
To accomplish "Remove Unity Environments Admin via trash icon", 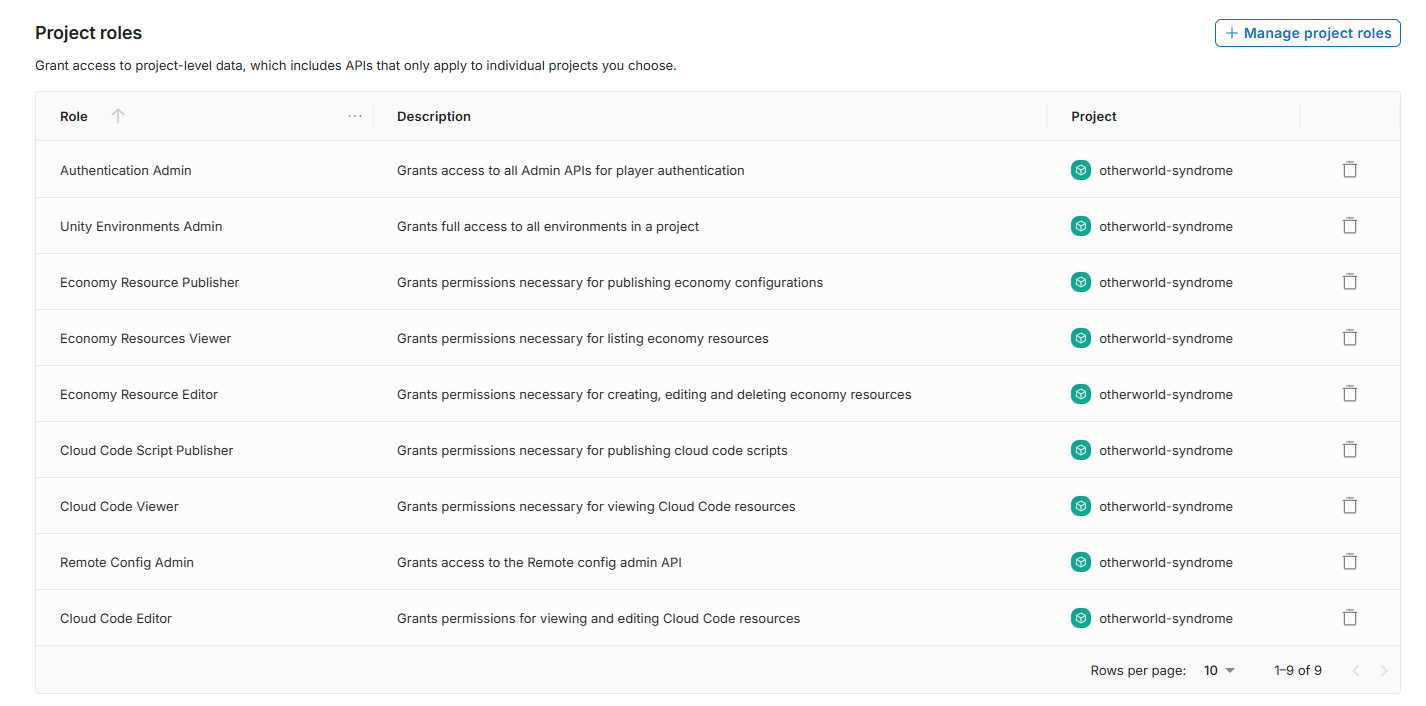I will pos(1349,226).
